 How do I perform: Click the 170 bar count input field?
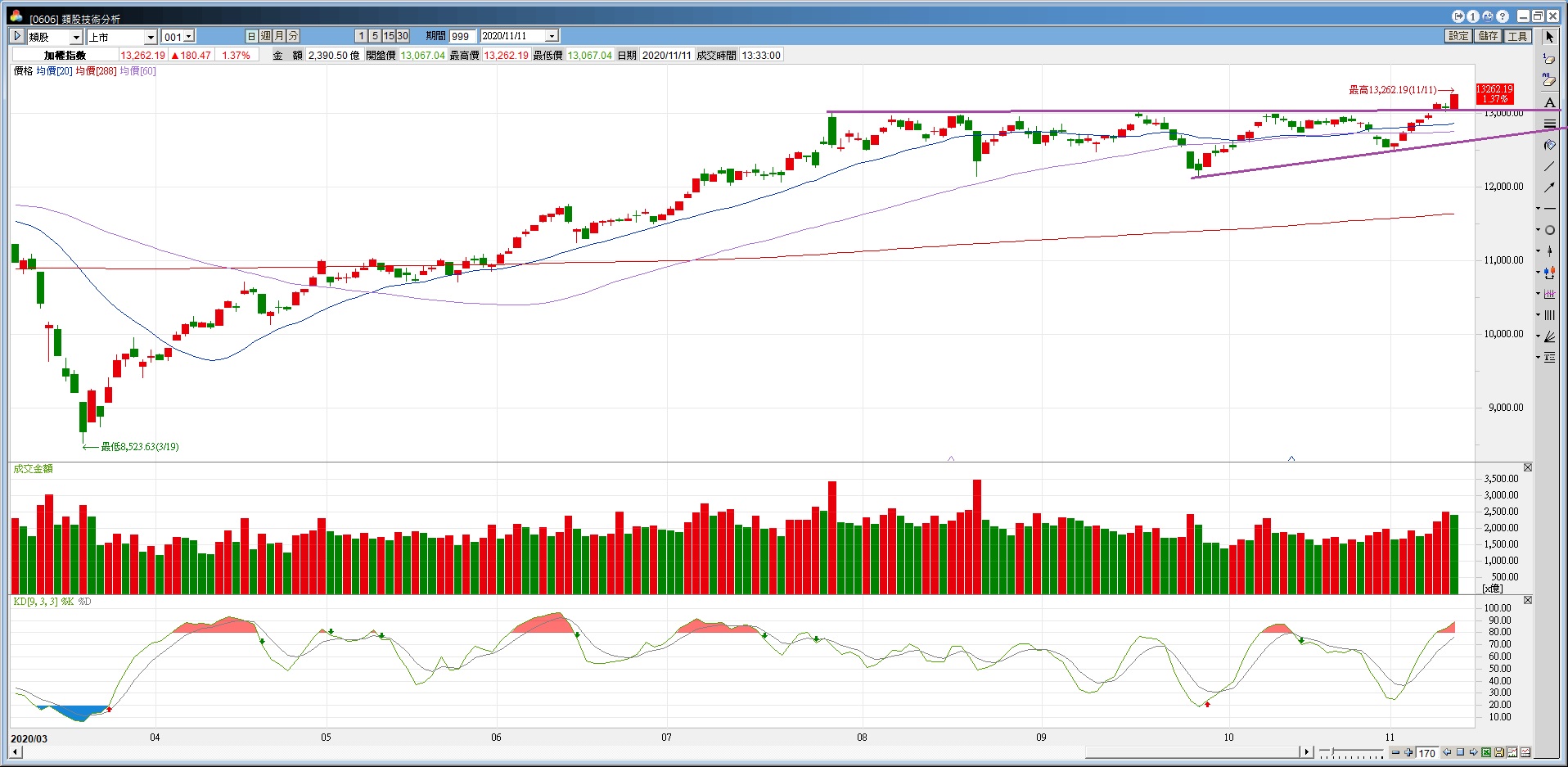(x=1427, y=753)
